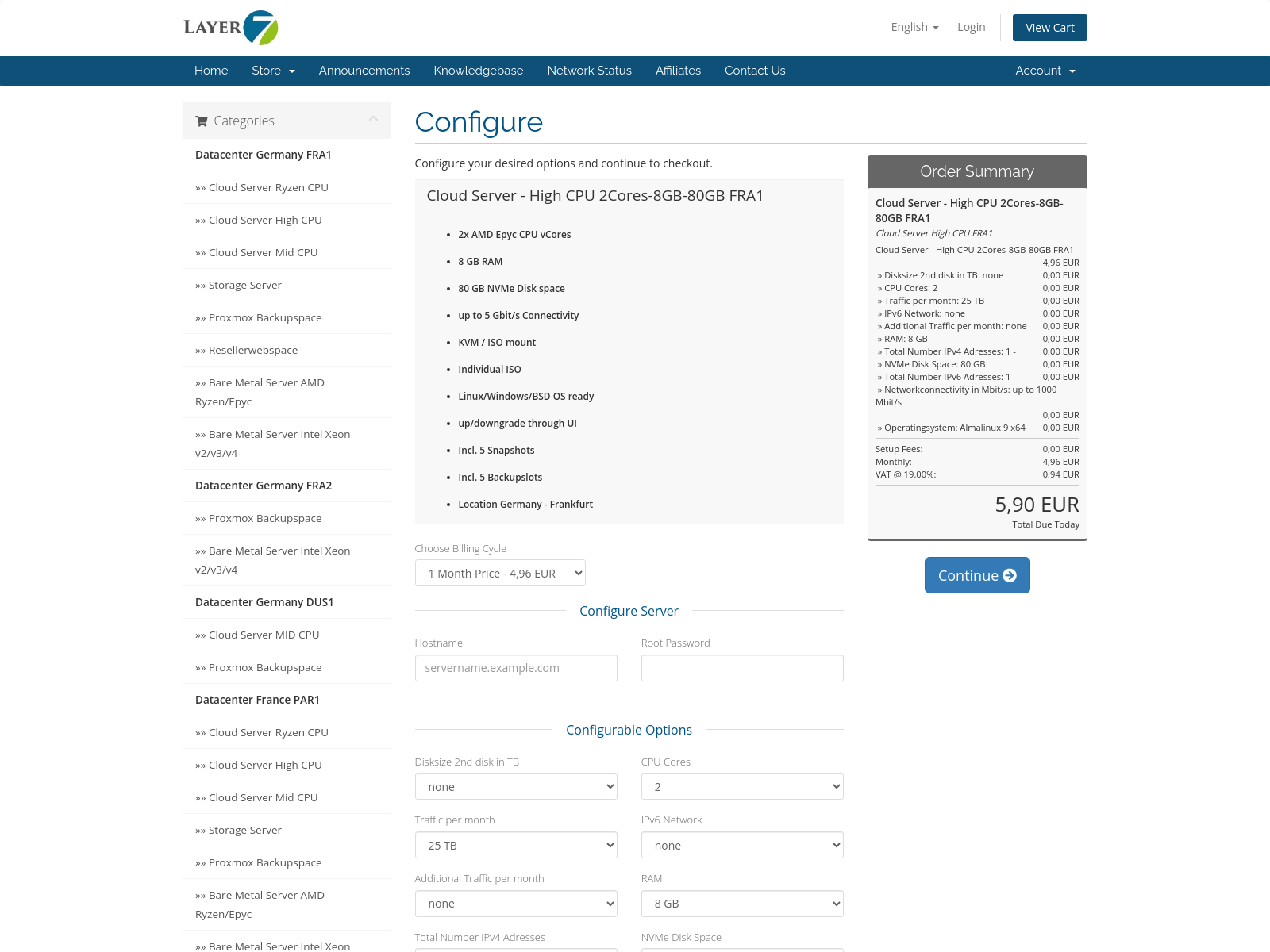
Task: Open Bare Metal Server Intel Xeon under FRA1
Action: [x=287, y=443]
